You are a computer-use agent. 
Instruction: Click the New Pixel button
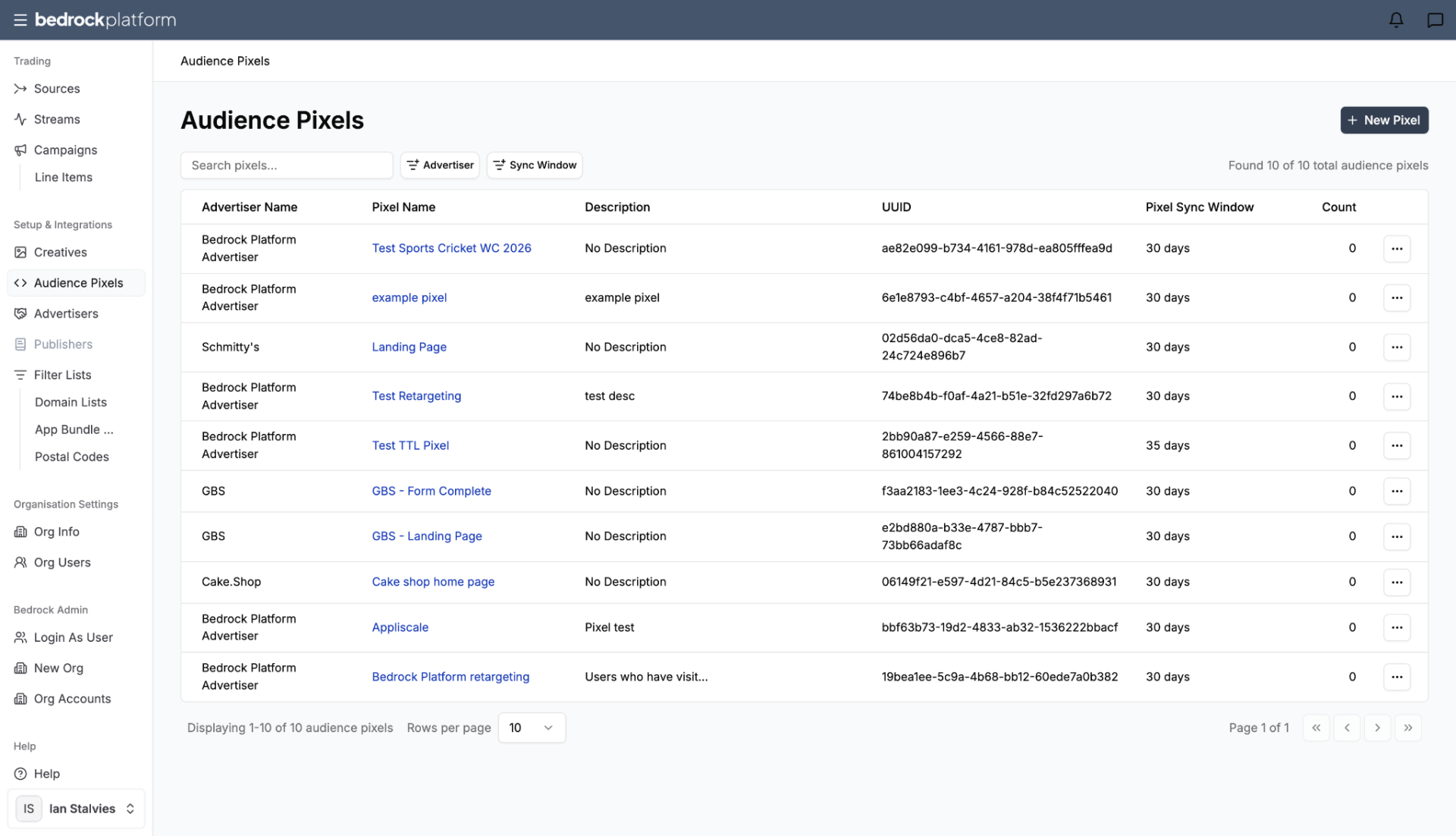(x=1384, y=120)
